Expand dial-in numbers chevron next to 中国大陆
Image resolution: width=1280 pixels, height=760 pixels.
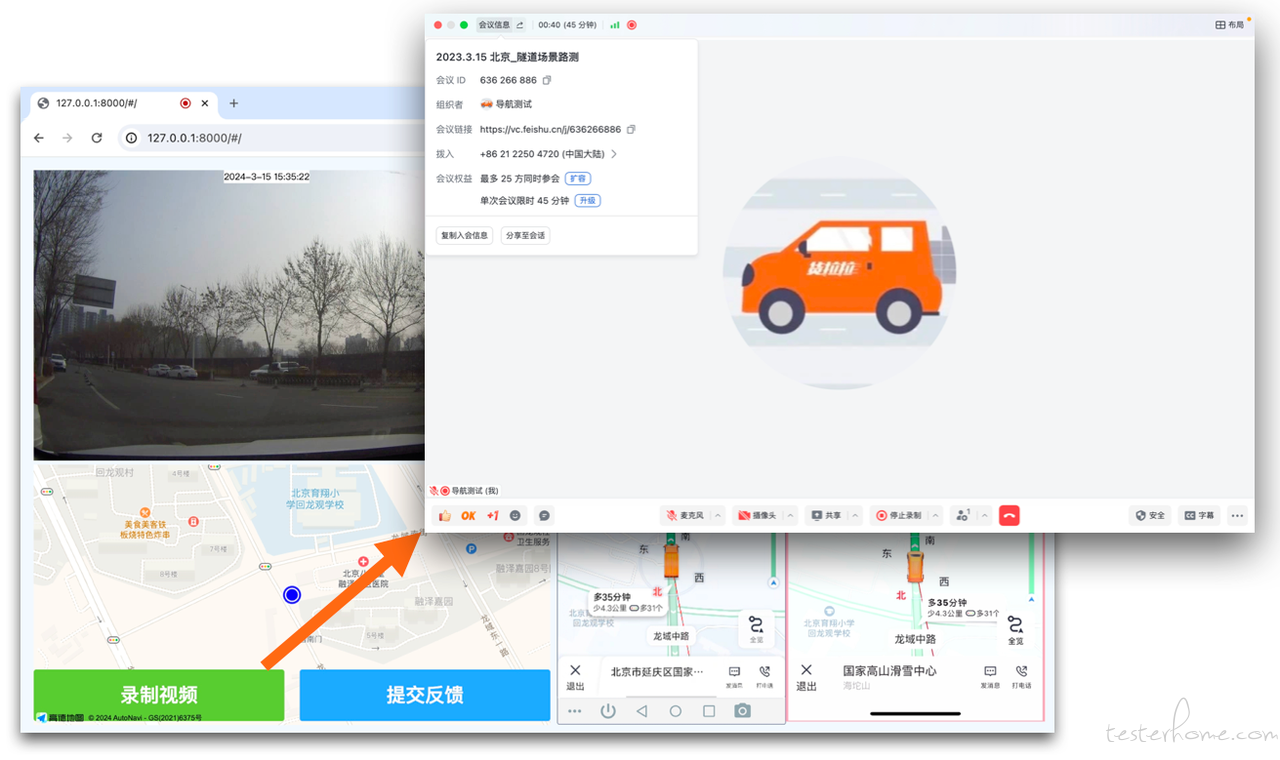(x=614, y=154)
